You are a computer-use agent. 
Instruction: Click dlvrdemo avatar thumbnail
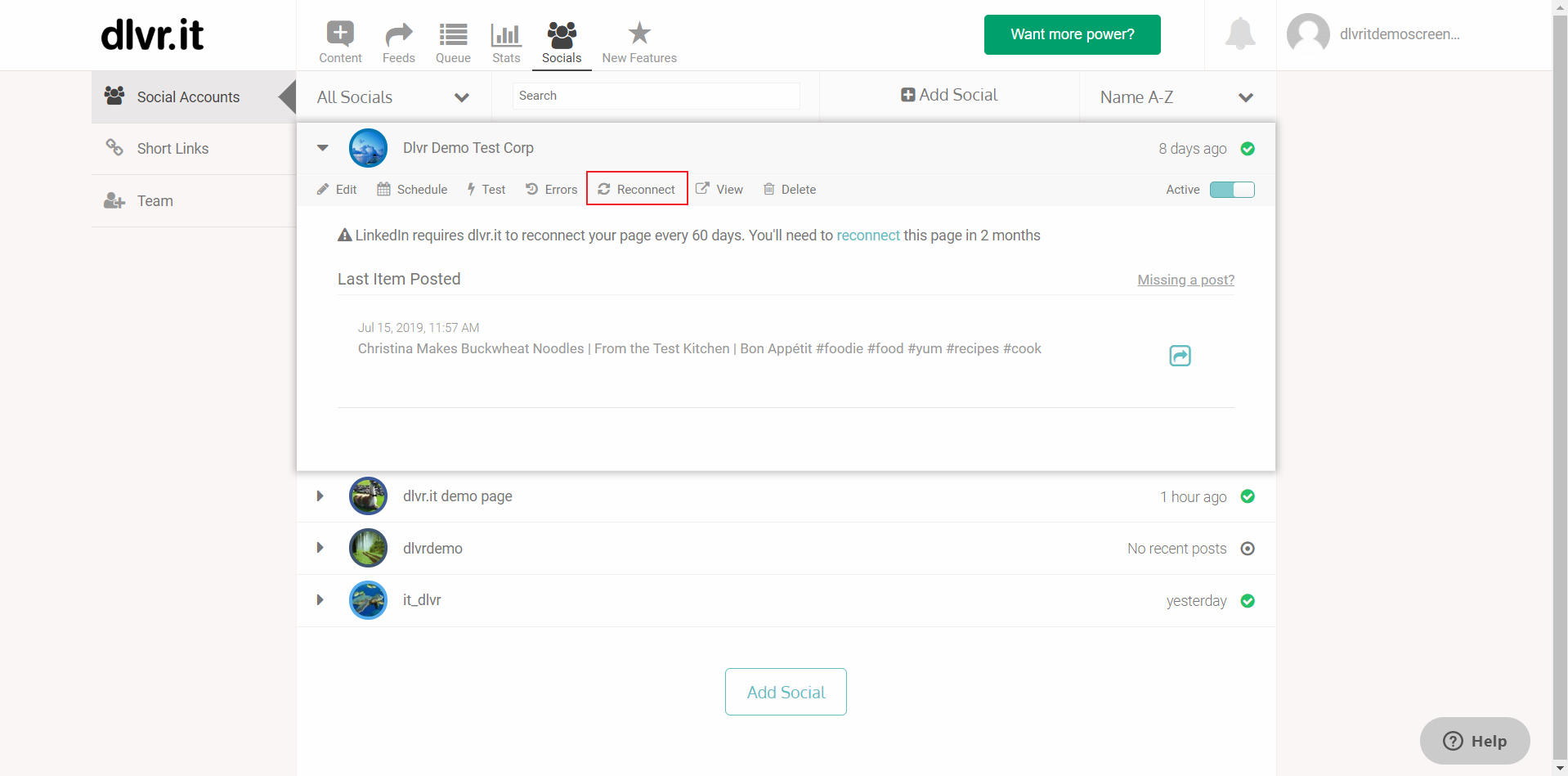pos(368,548)
